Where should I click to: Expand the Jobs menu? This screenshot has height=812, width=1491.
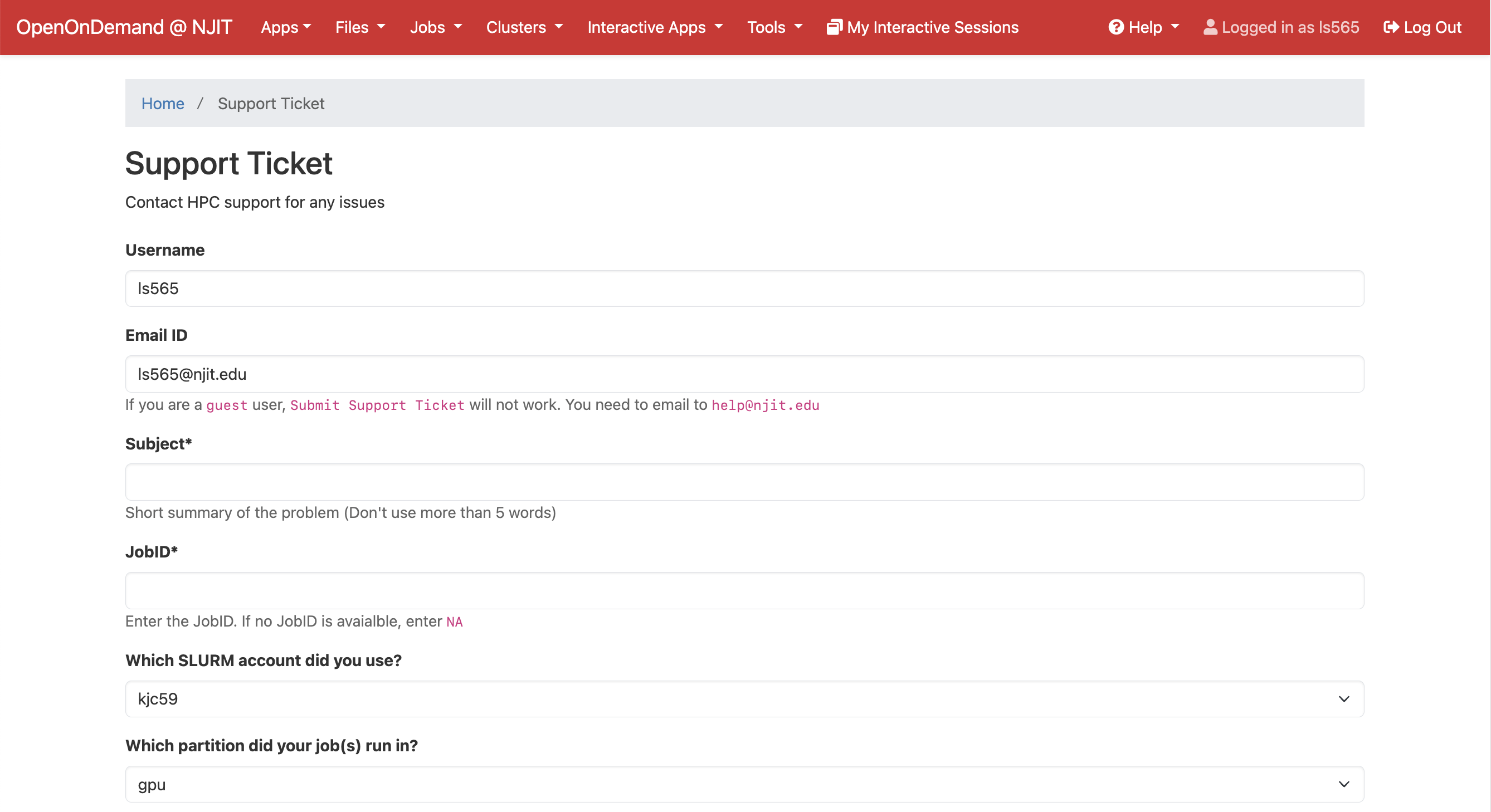pos(436,27)
